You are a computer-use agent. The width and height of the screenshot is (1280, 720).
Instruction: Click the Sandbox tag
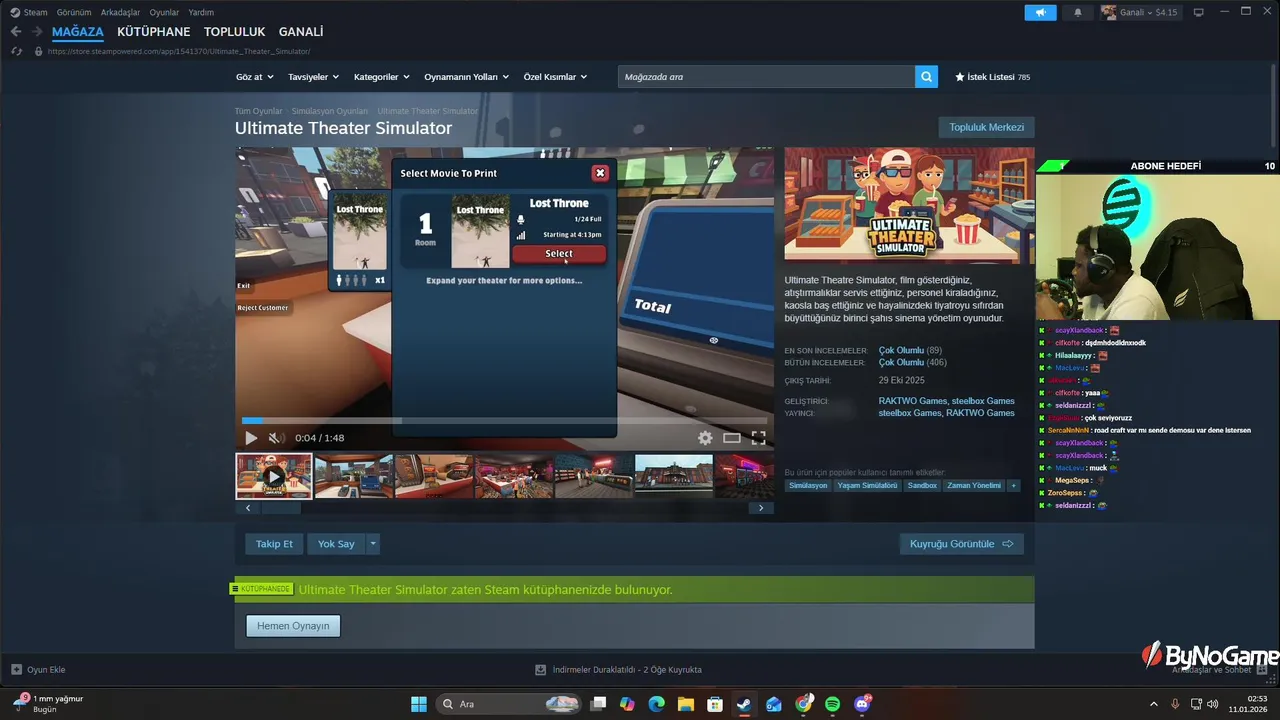922,485
